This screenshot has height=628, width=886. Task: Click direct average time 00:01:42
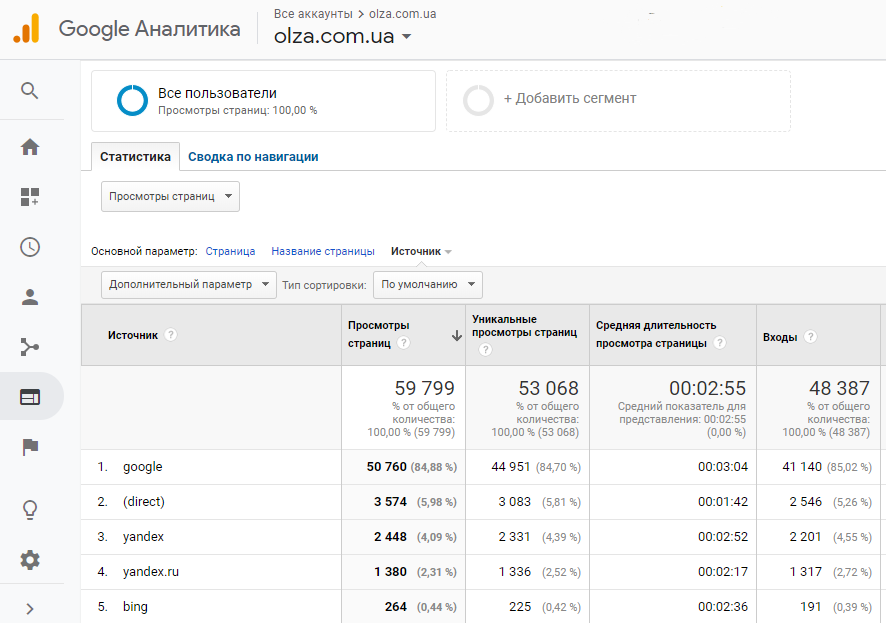point(723,502)
